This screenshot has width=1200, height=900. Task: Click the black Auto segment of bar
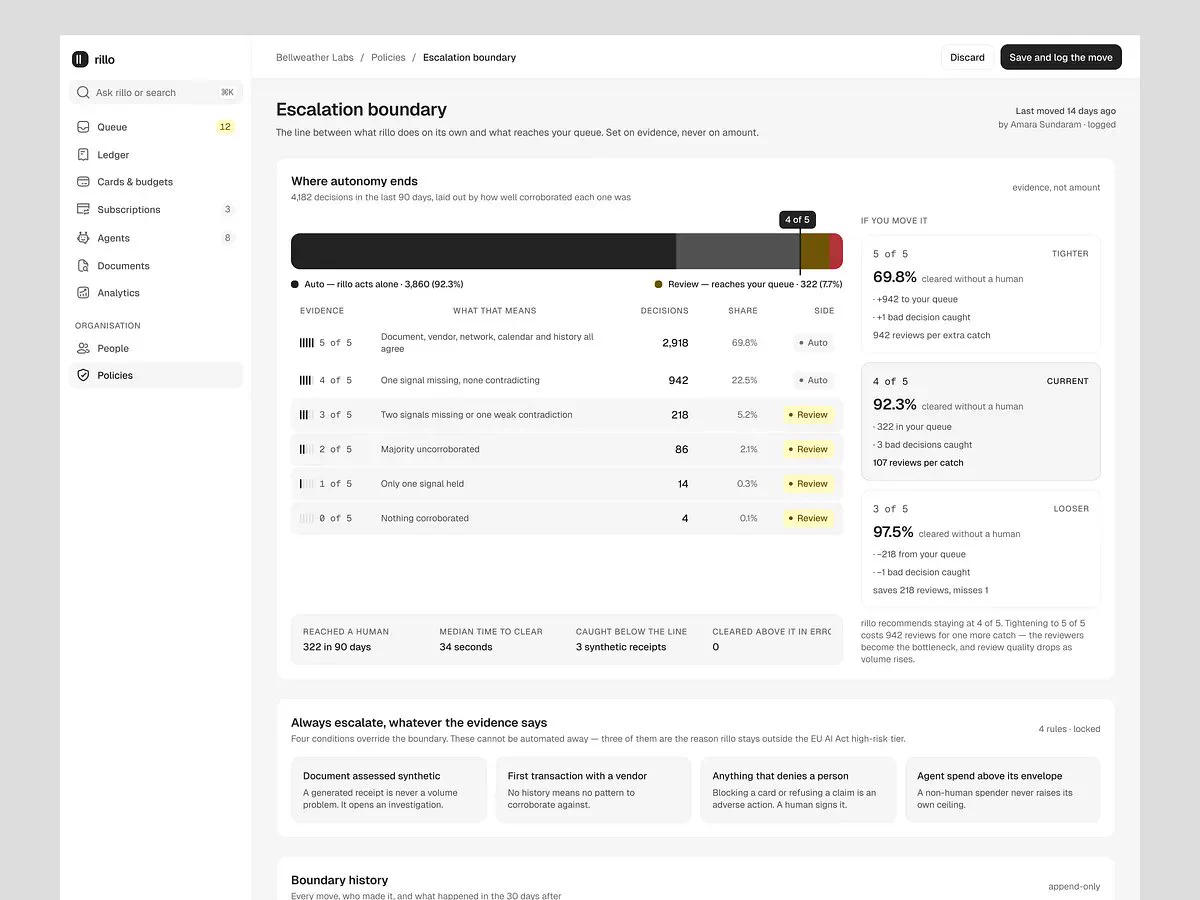(x=483, y=251)
